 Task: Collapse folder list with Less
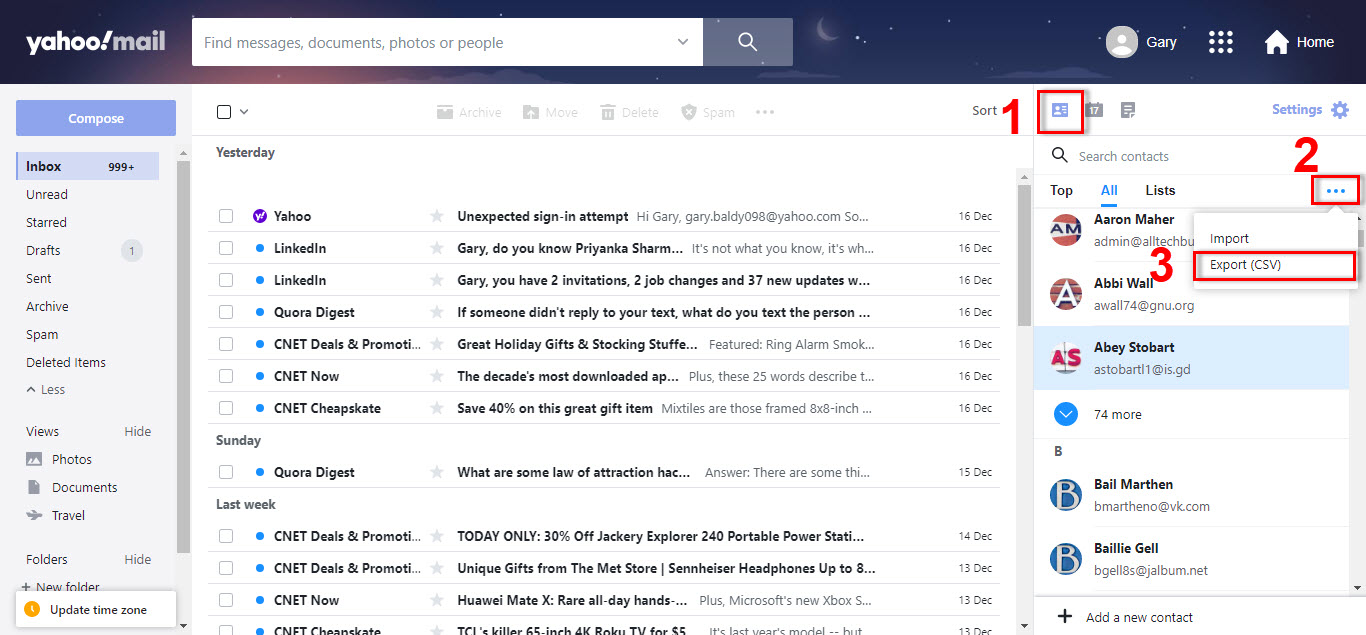coord(45,390)
